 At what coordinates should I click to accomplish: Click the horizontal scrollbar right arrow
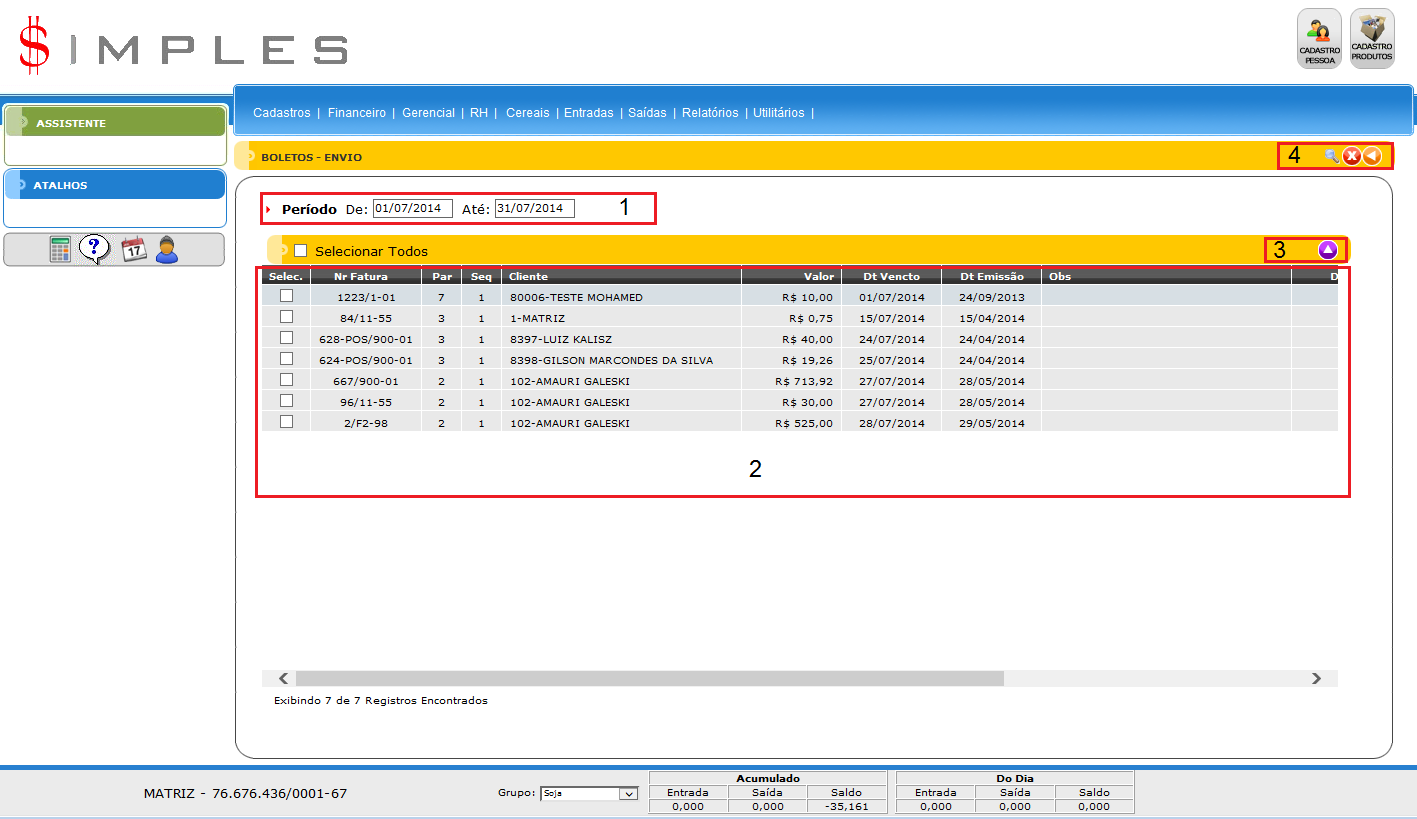tap(1316, 678)
